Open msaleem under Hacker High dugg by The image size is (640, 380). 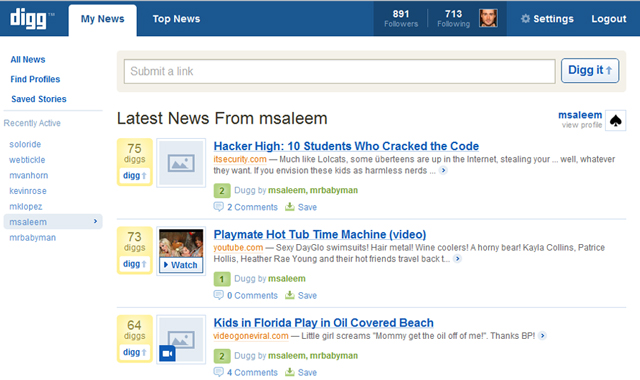click(287, 190)
